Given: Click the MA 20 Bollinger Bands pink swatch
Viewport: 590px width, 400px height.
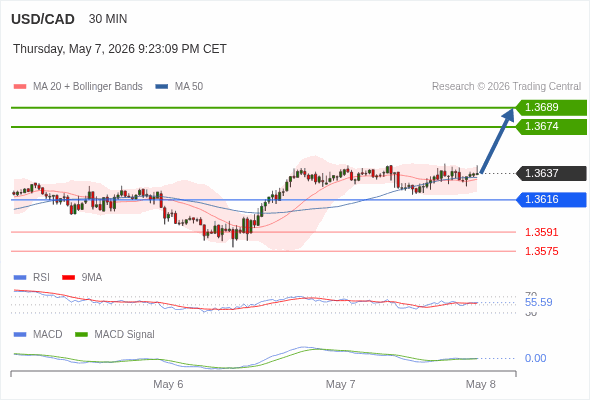Looking at the screenshot, I should tap(20, 87).
